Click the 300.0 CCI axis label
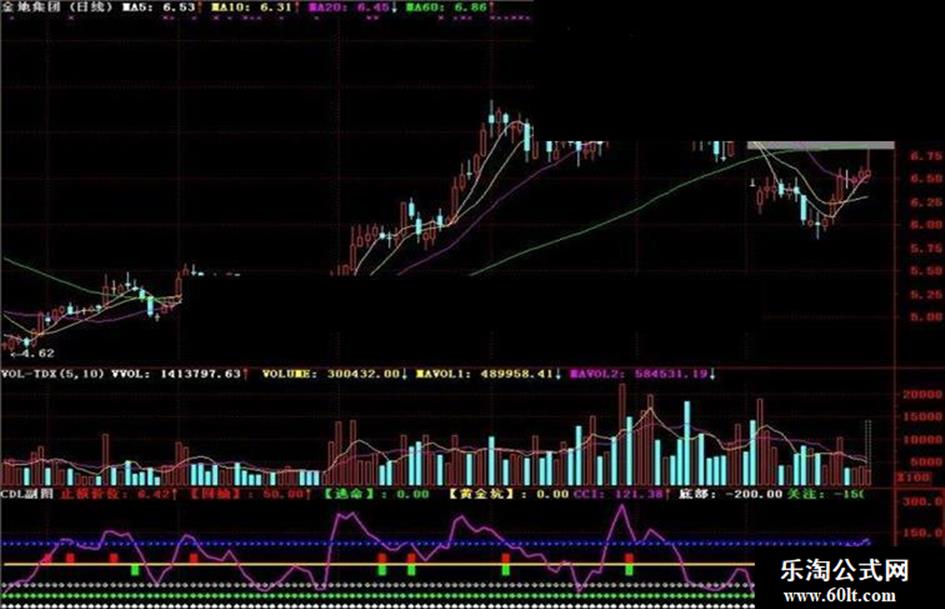This screenshot has height=609, width=945. [x=923, y=502]
